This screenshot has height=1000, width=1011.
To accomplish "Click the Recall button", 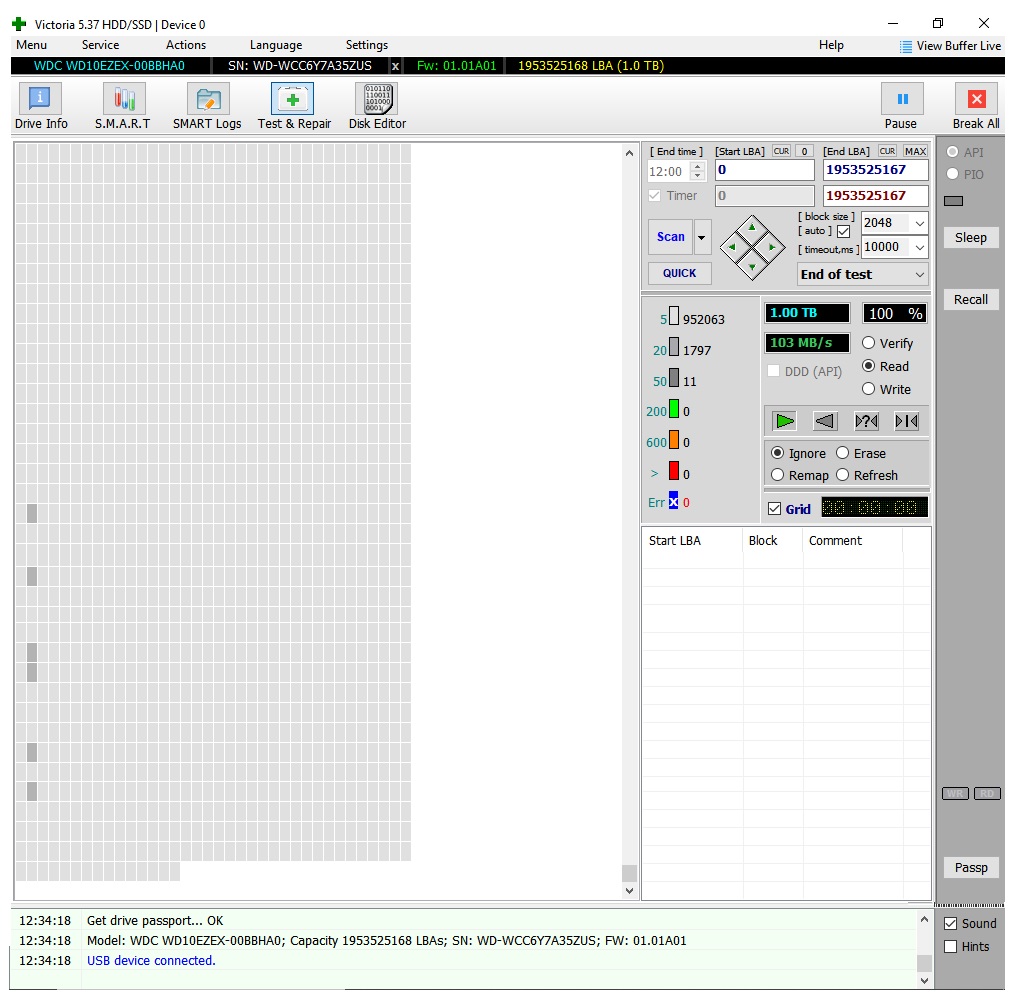I will (970, 300).
